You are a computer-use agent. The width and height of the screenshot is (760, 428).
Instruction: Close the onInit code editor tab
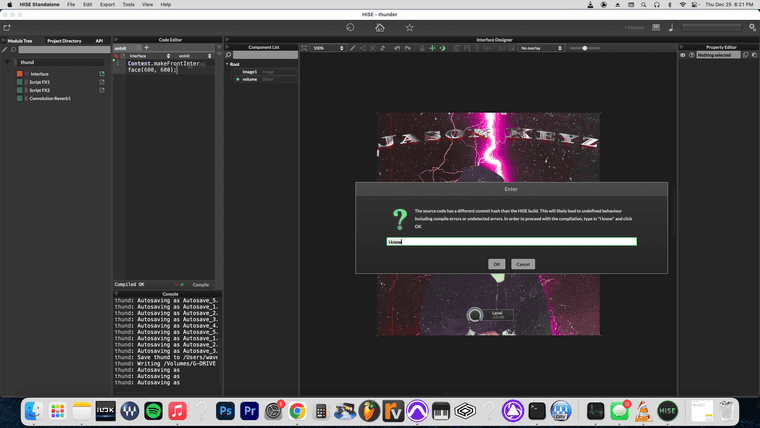click(x=138, y=48)
